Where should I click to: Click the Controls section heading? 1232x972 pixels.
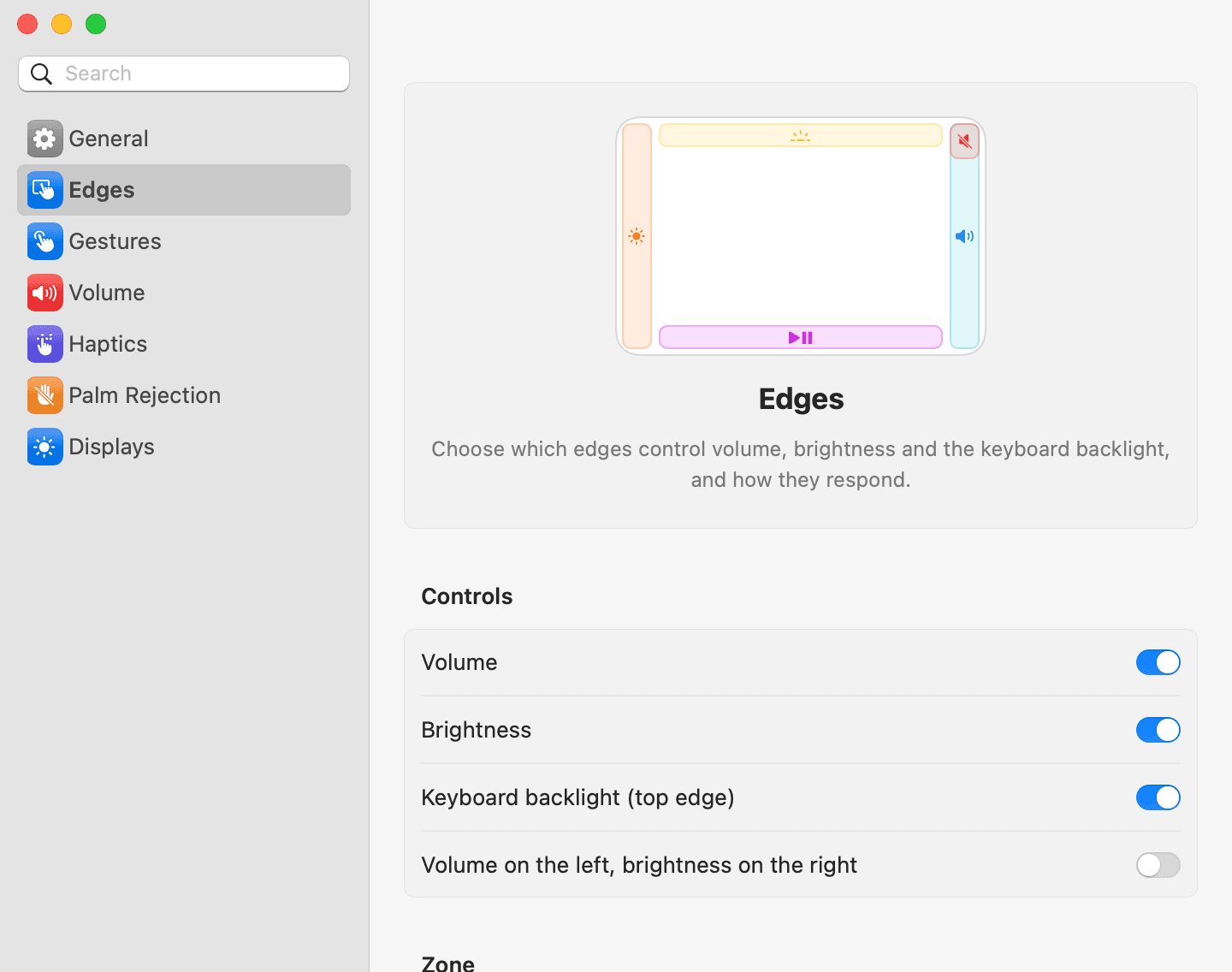(467, 596)
